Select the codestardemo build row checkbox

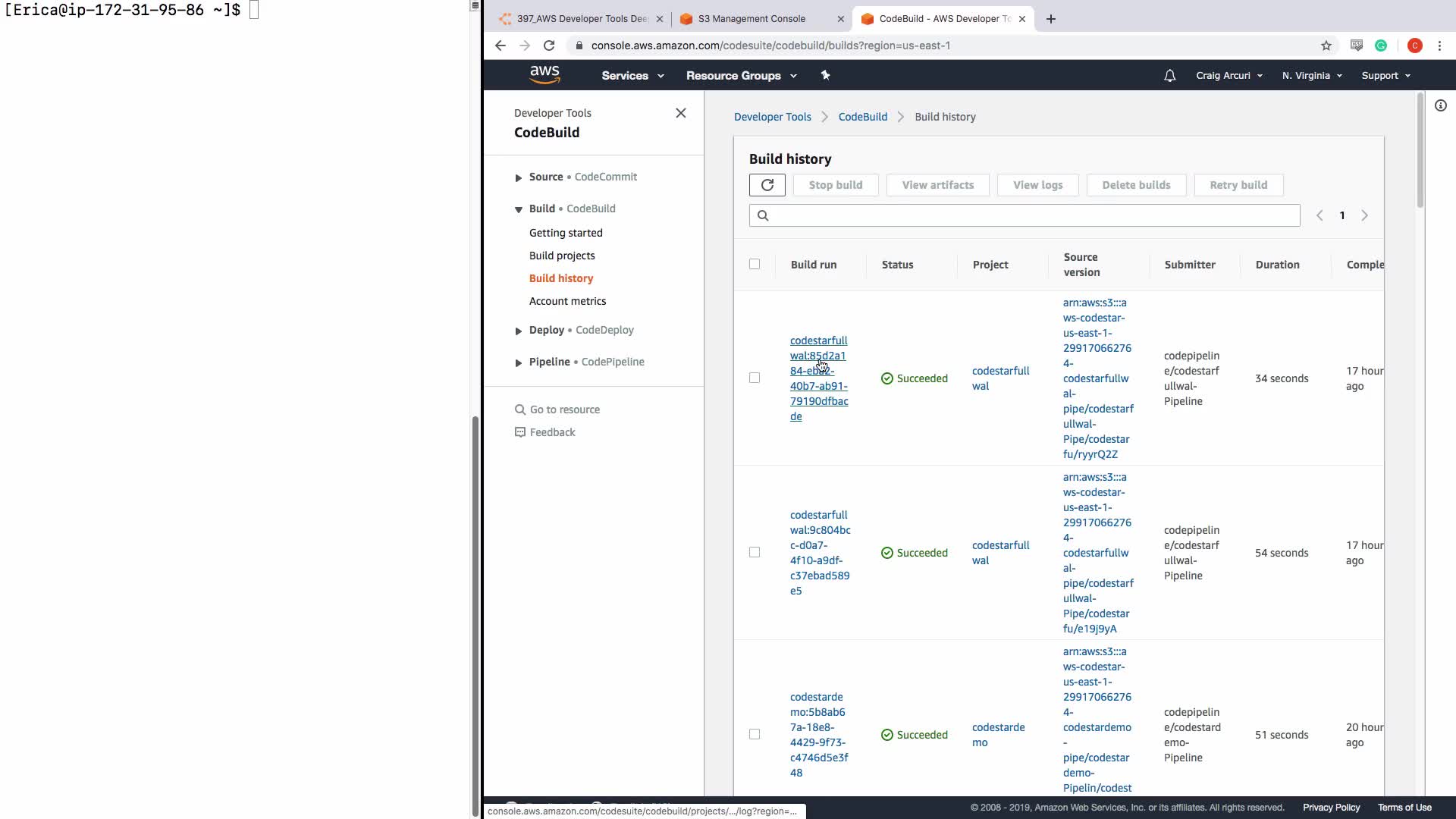click(754, 734)
